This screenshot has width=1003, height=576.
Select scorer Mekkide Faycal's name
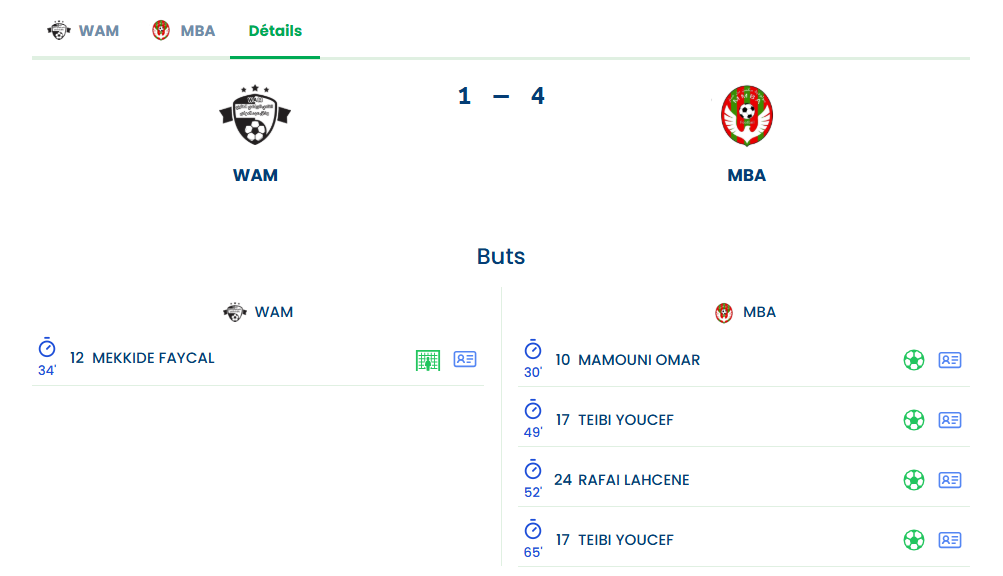pyautogui.click(x=153, y=358)
